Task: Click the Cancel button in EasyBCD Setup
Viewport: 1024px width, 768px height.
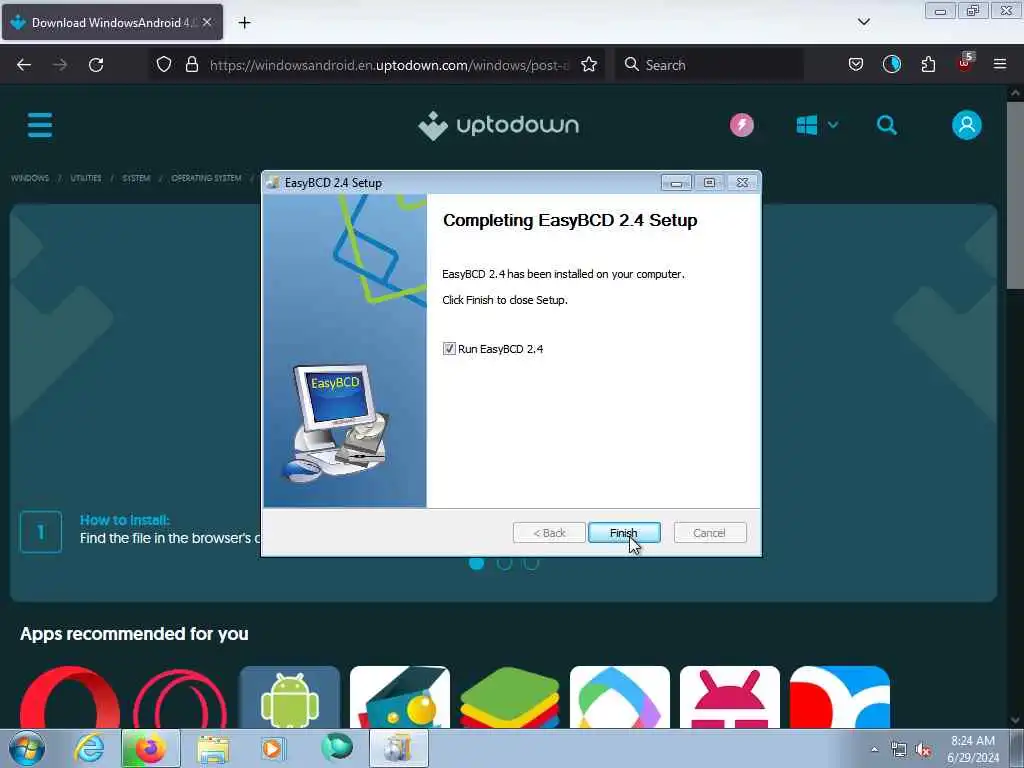Action: 709,533
